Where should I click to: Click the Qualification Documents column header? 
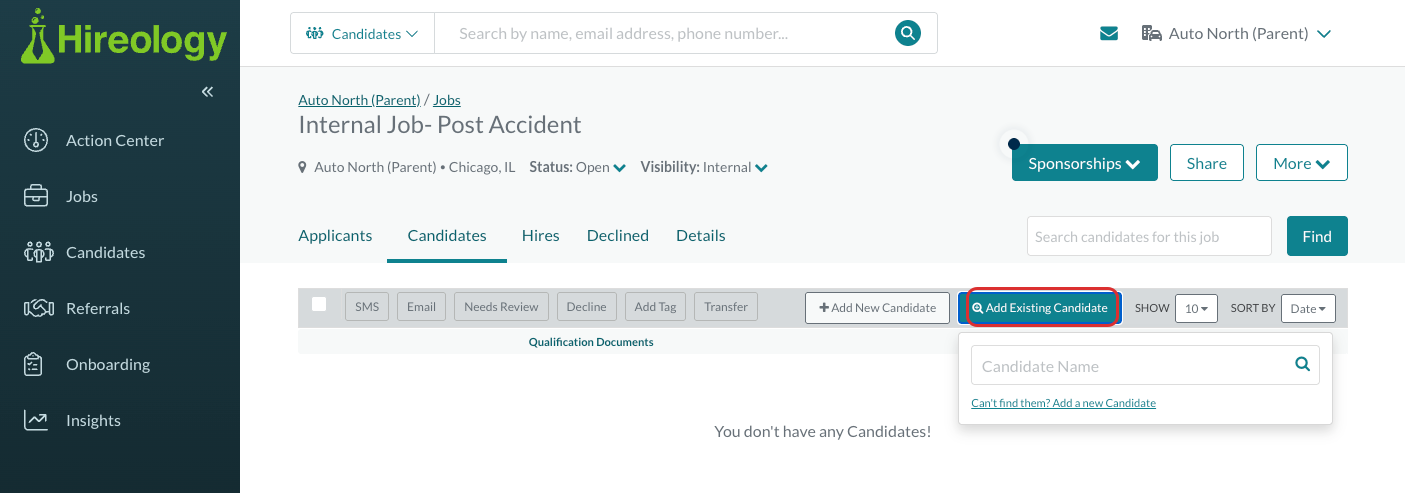pos(591,342)
